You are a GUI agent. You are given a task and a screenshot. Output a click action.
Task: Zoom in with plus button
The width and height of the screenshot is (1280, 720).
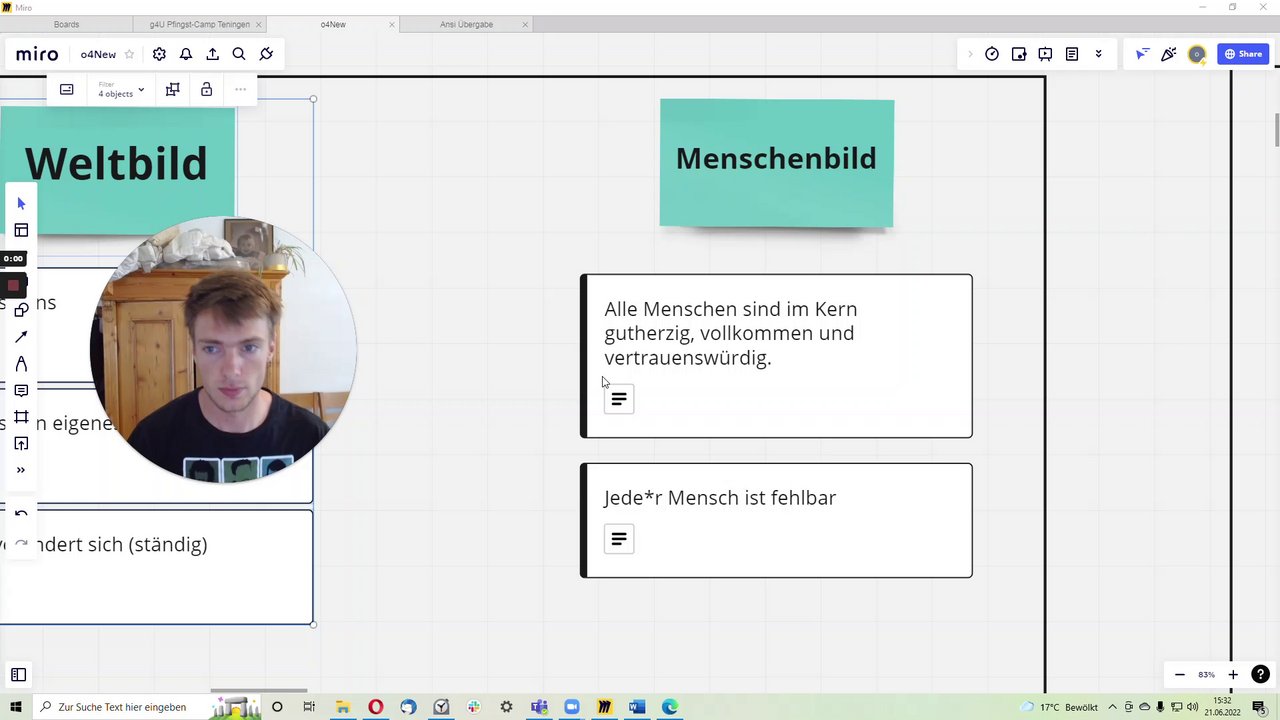(x=1233, y=675)
